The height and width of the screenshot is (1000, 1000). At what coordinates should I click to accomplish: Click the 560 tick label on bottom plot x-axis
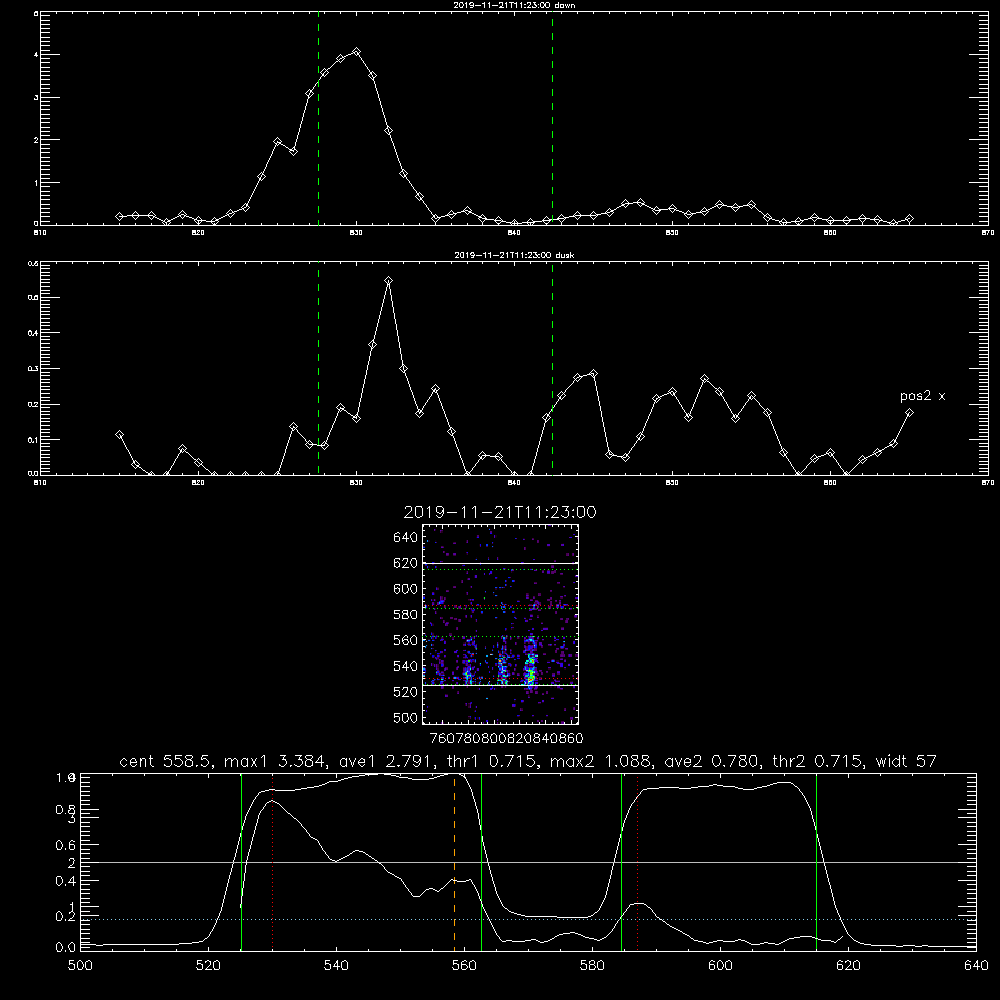click(x=464, y=966)
